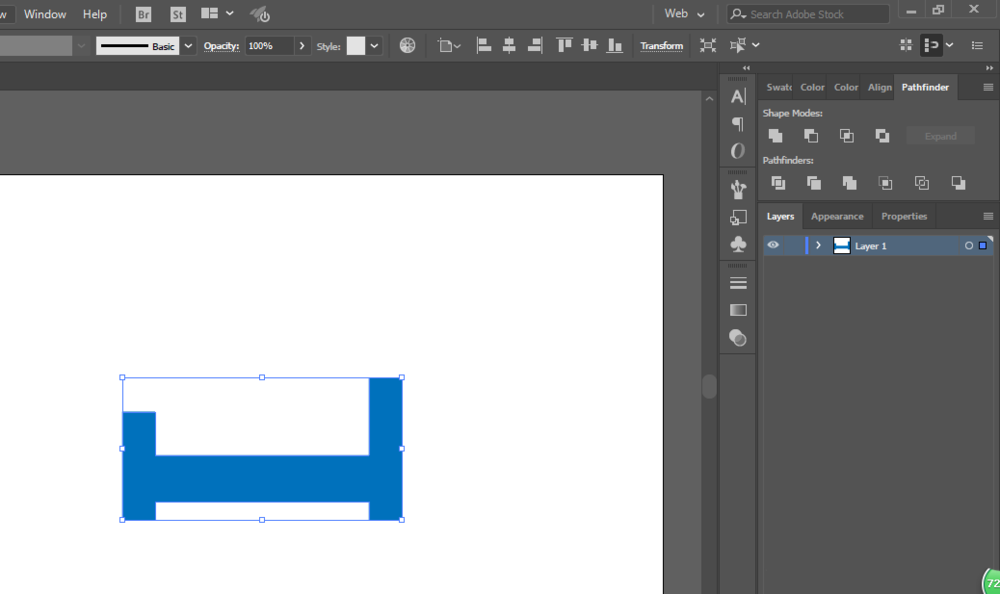
Task: Open the Gradient panel icon
Action: click(738, 310)
